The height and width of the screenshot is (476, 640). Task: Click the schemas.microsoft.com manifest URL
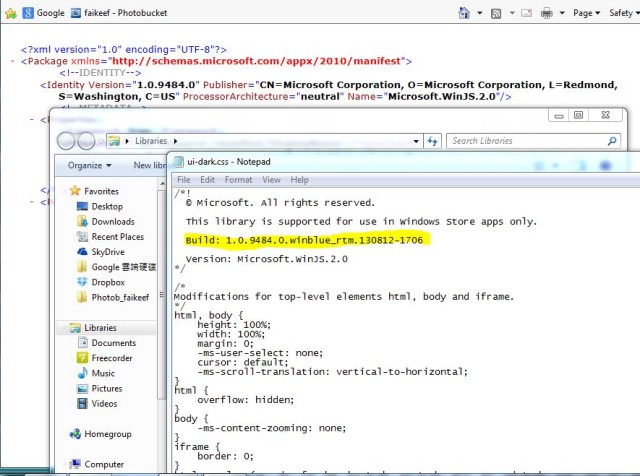tap(257, 61)
